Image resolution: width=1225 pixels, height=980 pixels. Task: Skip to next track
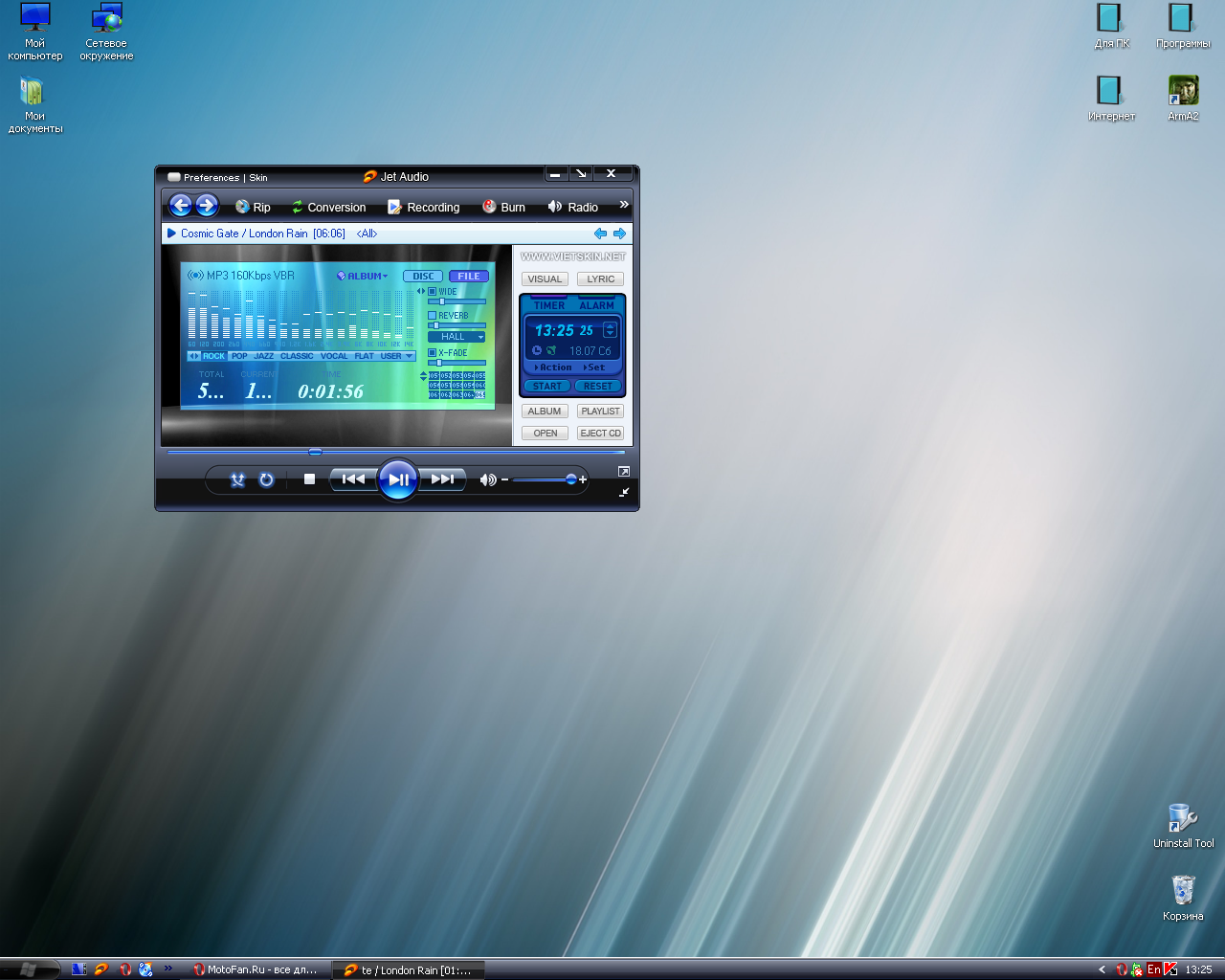point(443,479)
